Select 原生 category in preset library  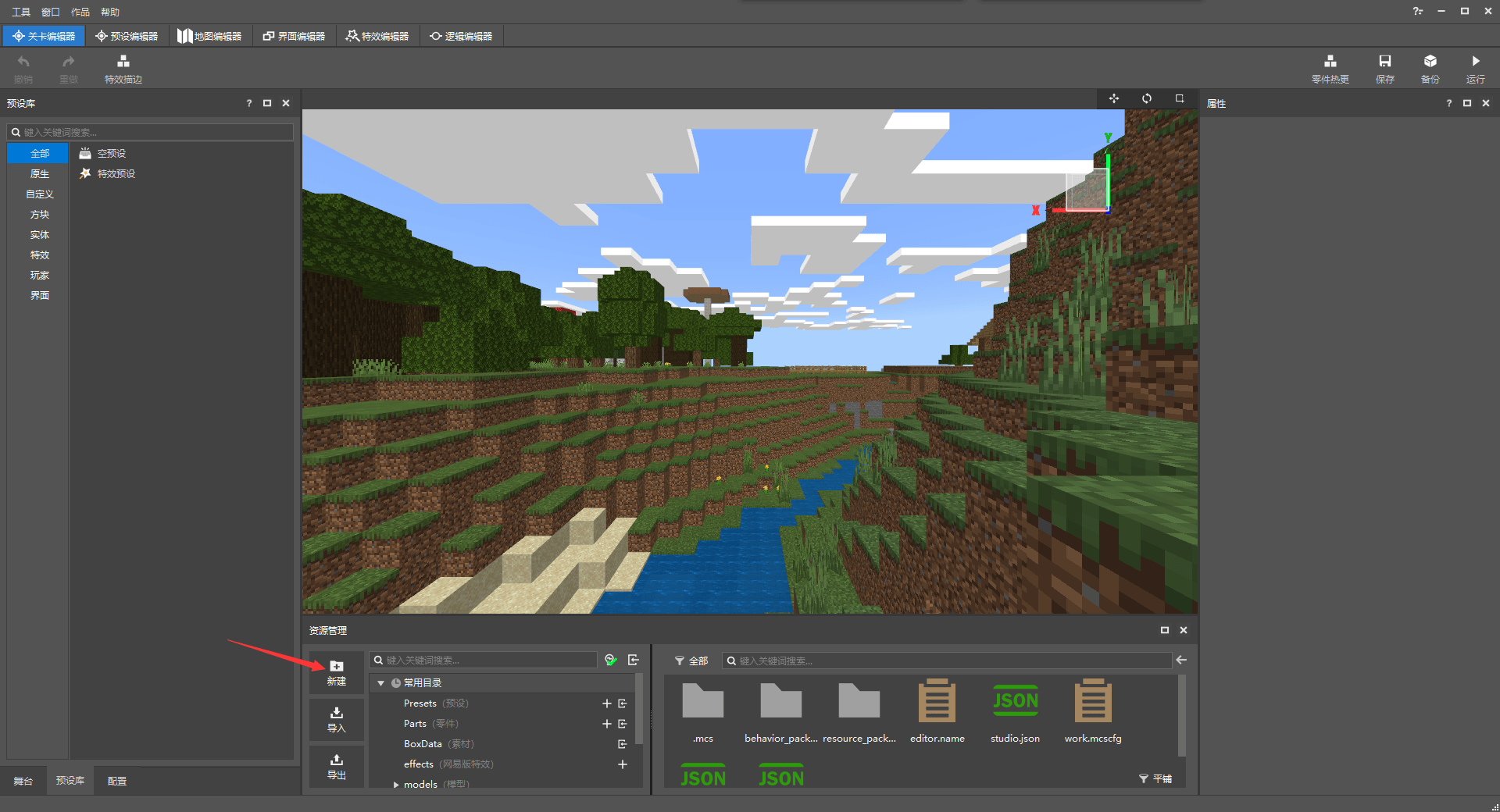39,173
